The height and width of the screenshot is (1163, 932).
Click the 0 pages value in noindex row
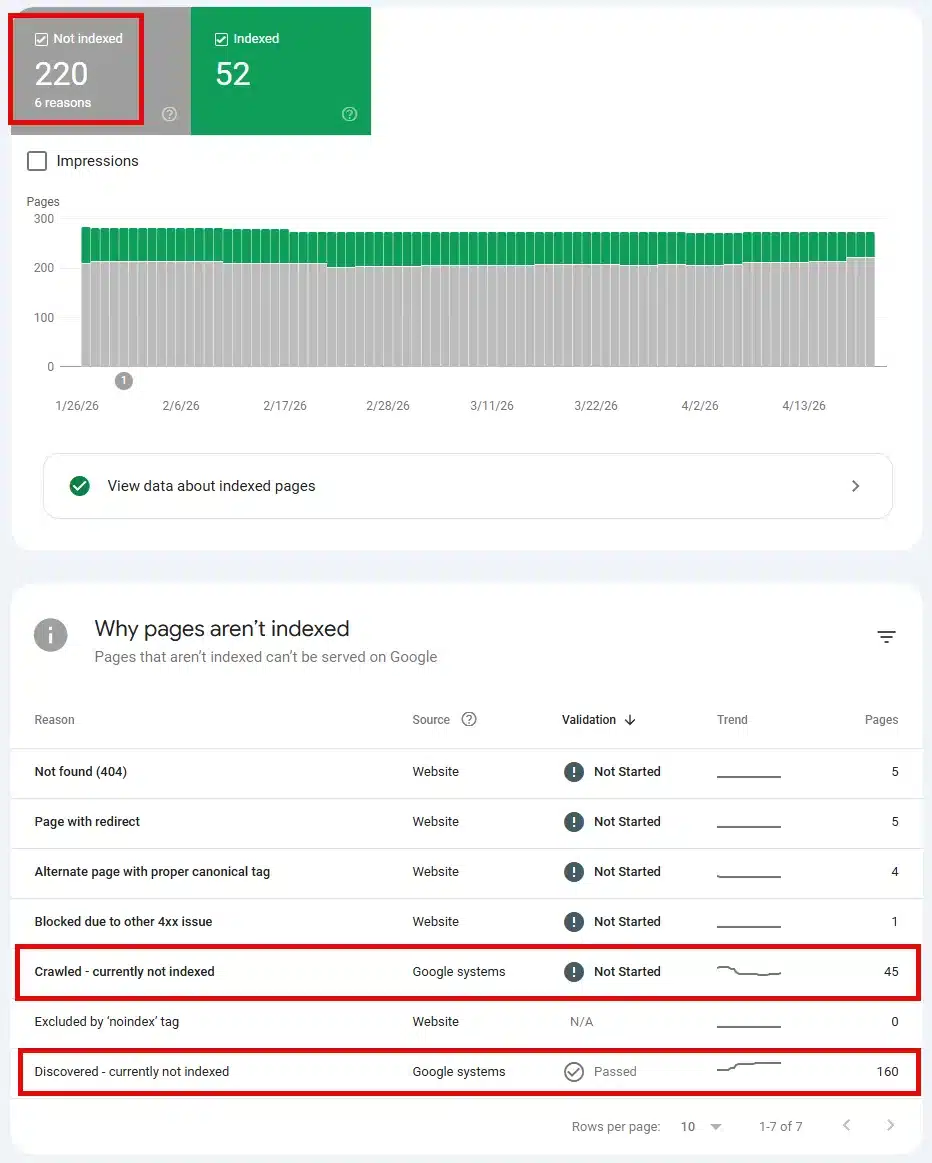pos(895,1022)
